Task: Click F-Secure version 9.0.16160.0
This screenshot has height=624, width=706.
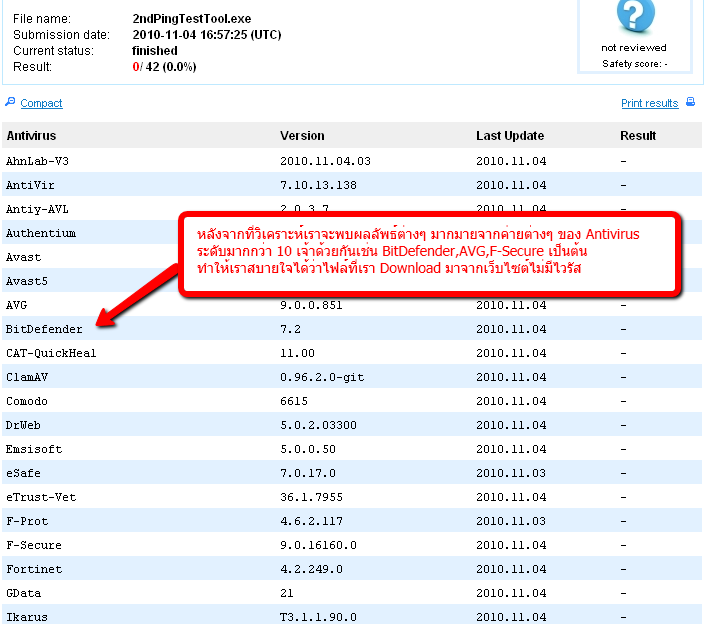Action: (318, 545)
